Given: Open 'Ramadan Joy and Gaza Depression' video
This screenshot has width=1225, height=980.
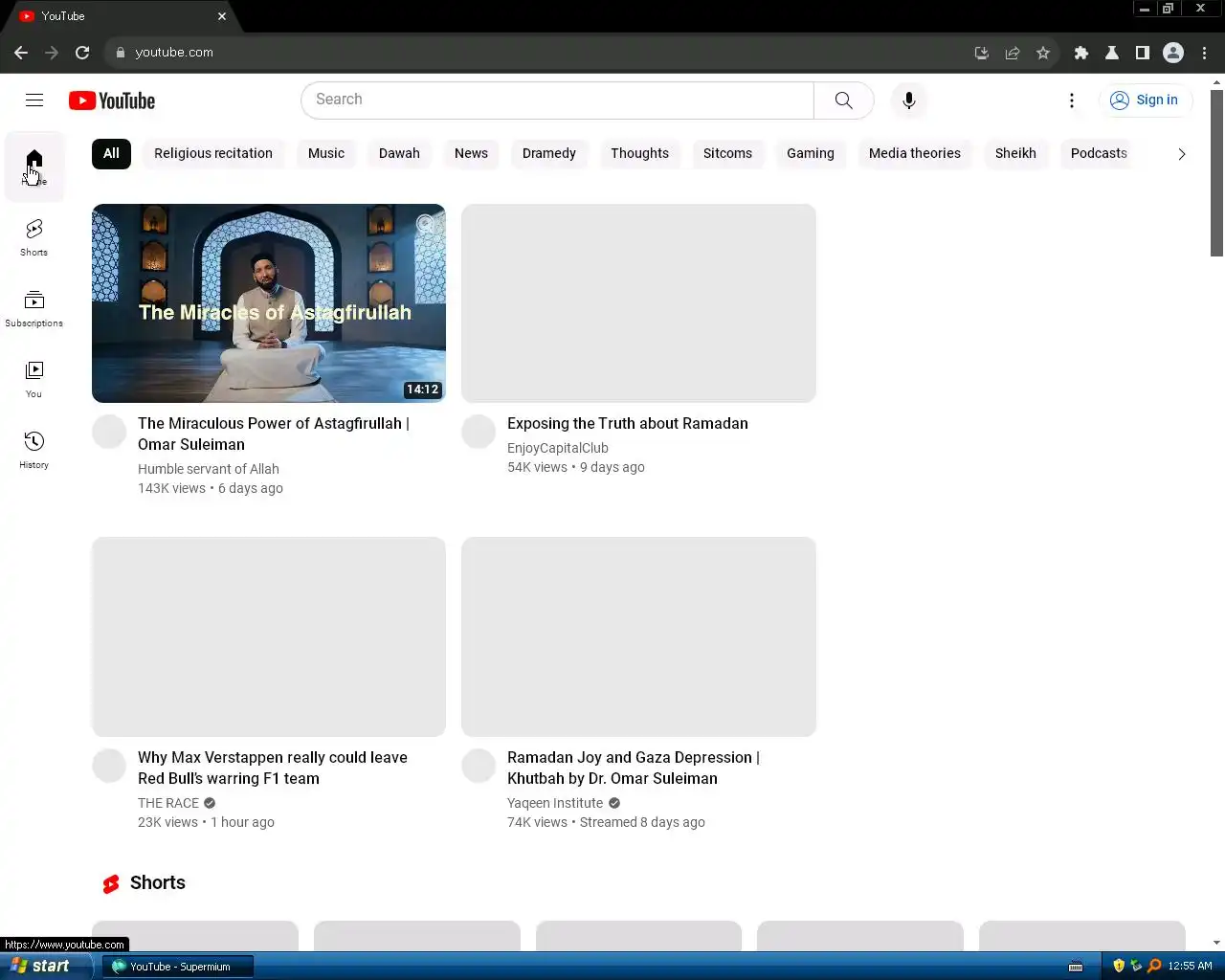Looking at the screenshot, I should coord(634,768).
